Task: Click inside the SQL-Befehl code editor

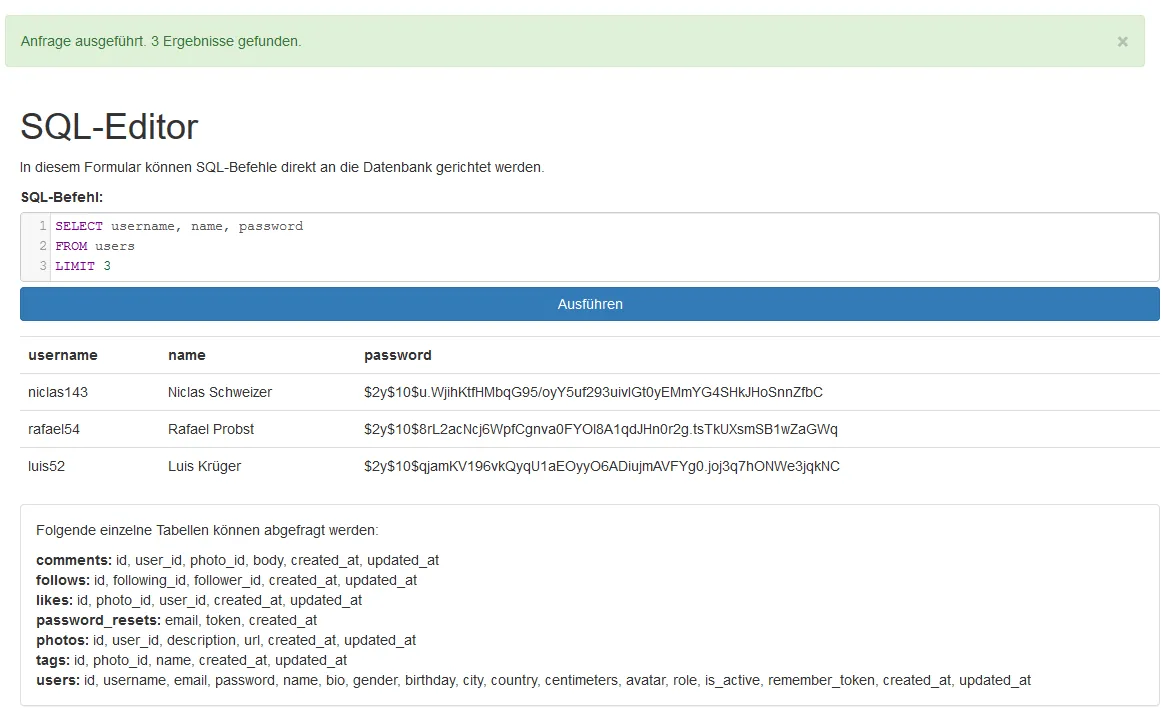Action: click(590, 247)
